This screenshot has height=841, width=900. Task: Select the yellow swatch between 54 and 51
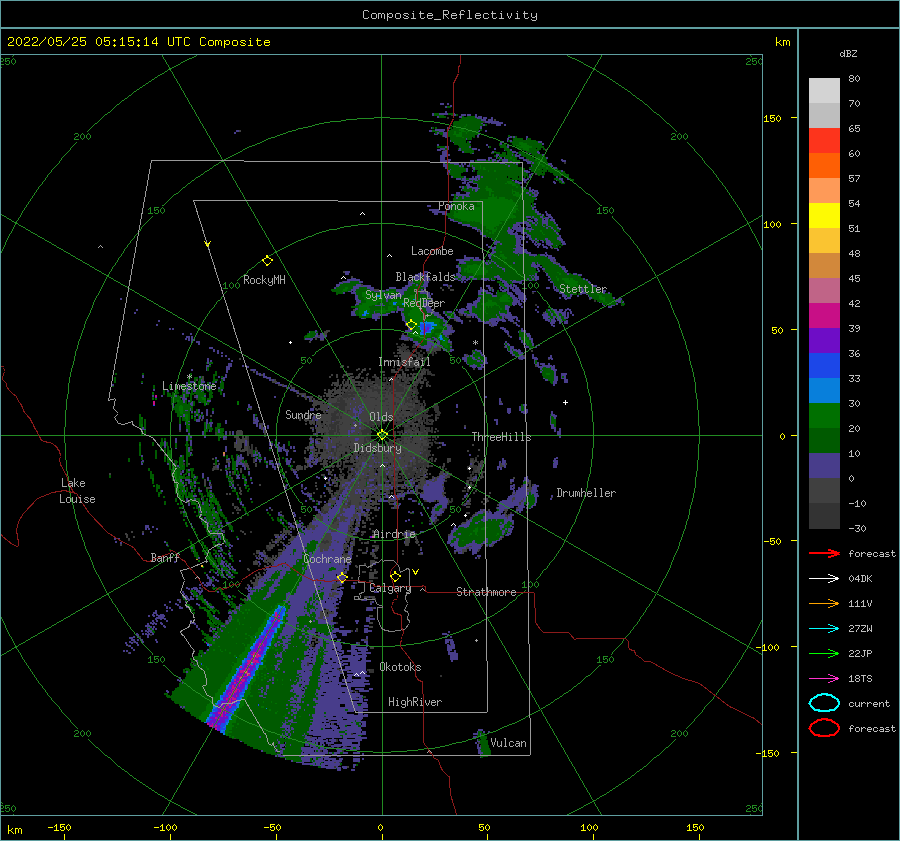point(824,216)
